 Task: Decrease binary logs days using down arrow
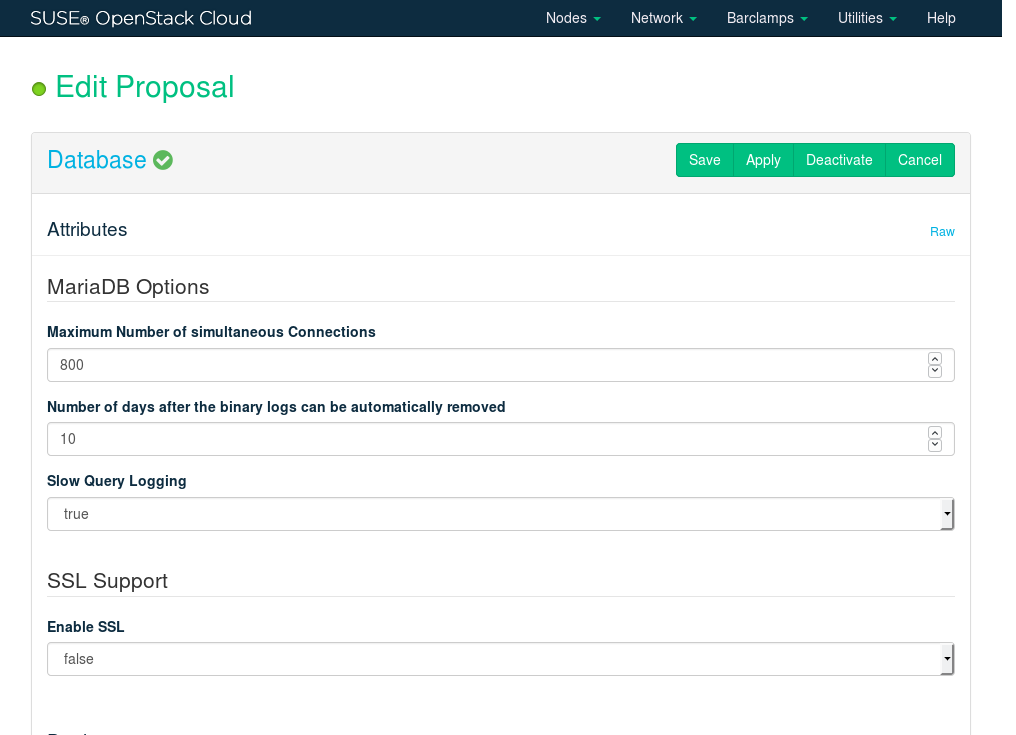[935, 446]
